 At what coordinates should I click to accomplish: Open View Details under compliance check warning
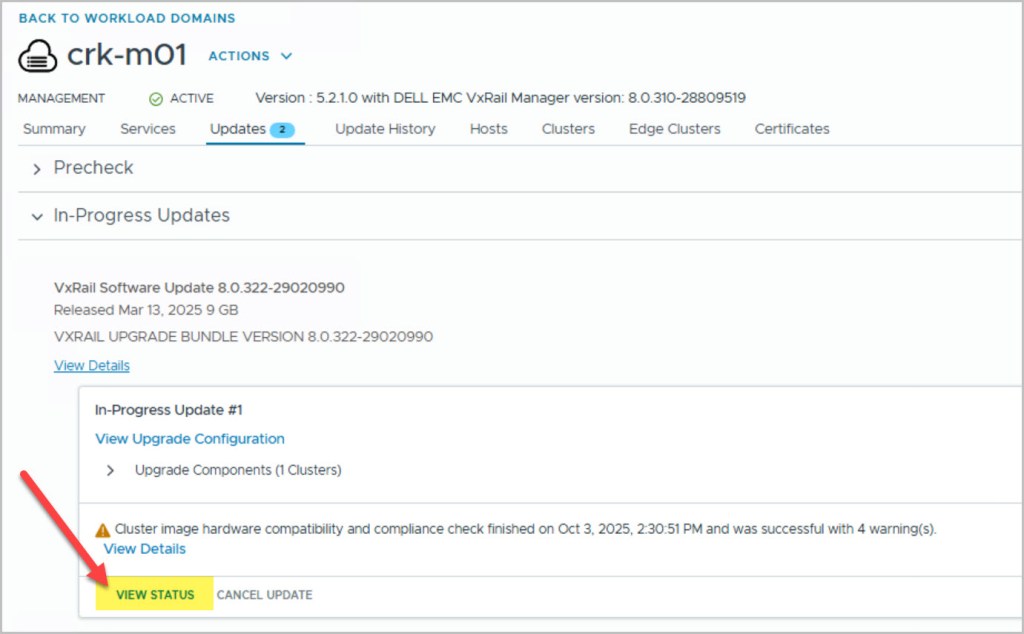point(144,549)
